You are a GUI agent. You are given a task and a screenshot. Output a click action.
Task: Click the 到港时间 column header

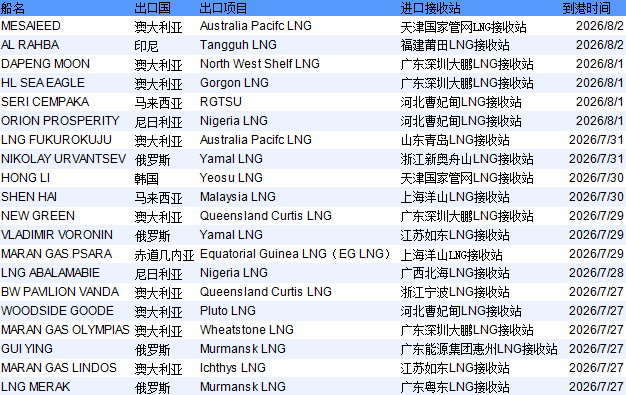click(586, 8)
